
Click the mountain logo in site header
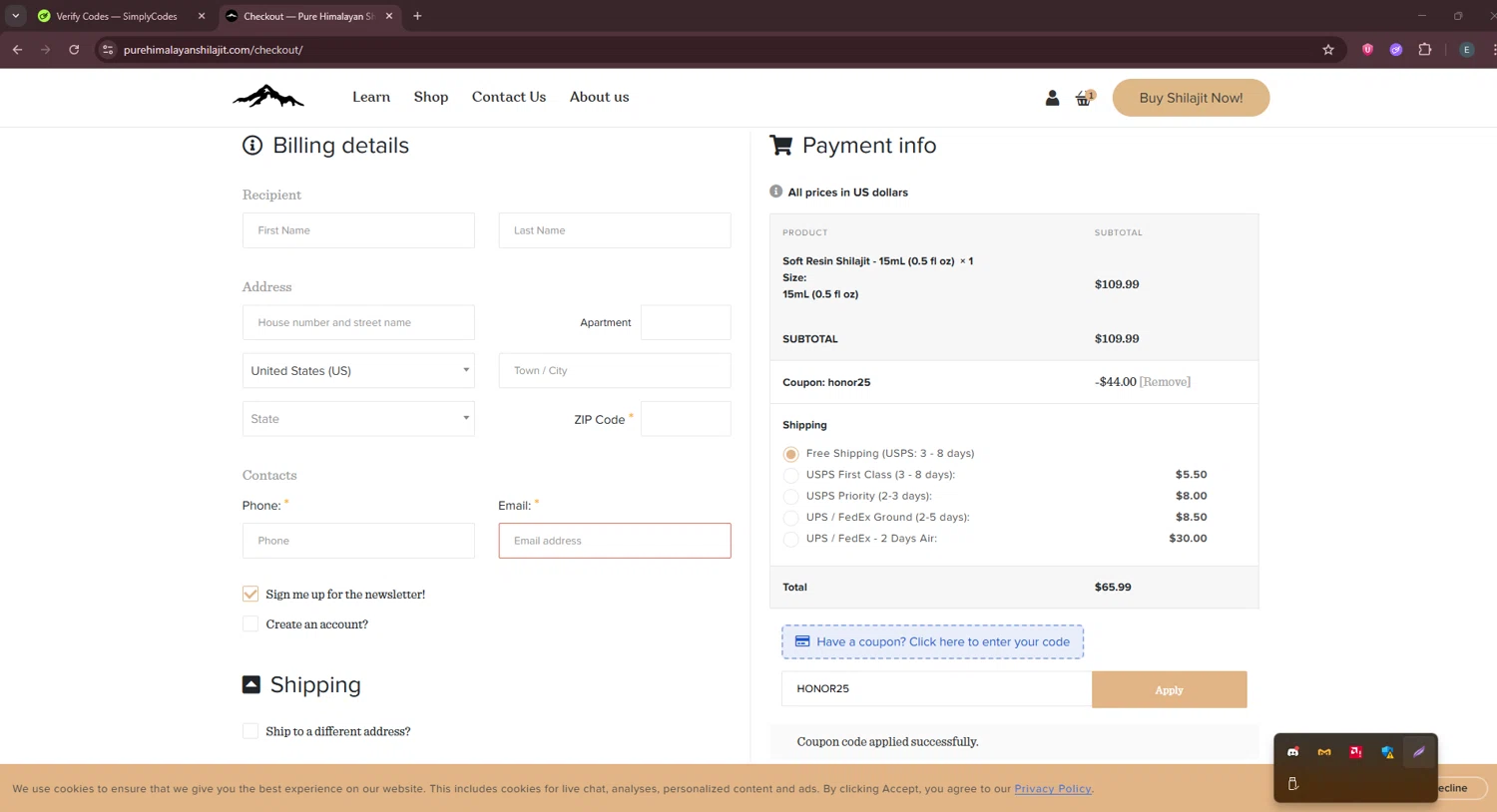point(268,97)
